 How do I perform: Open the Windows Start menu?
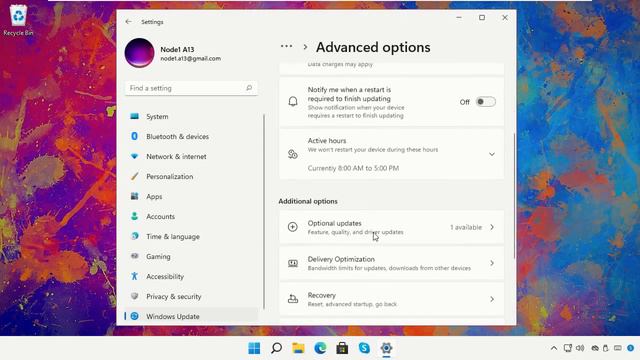pyautogui.click(x=254, y=348)
